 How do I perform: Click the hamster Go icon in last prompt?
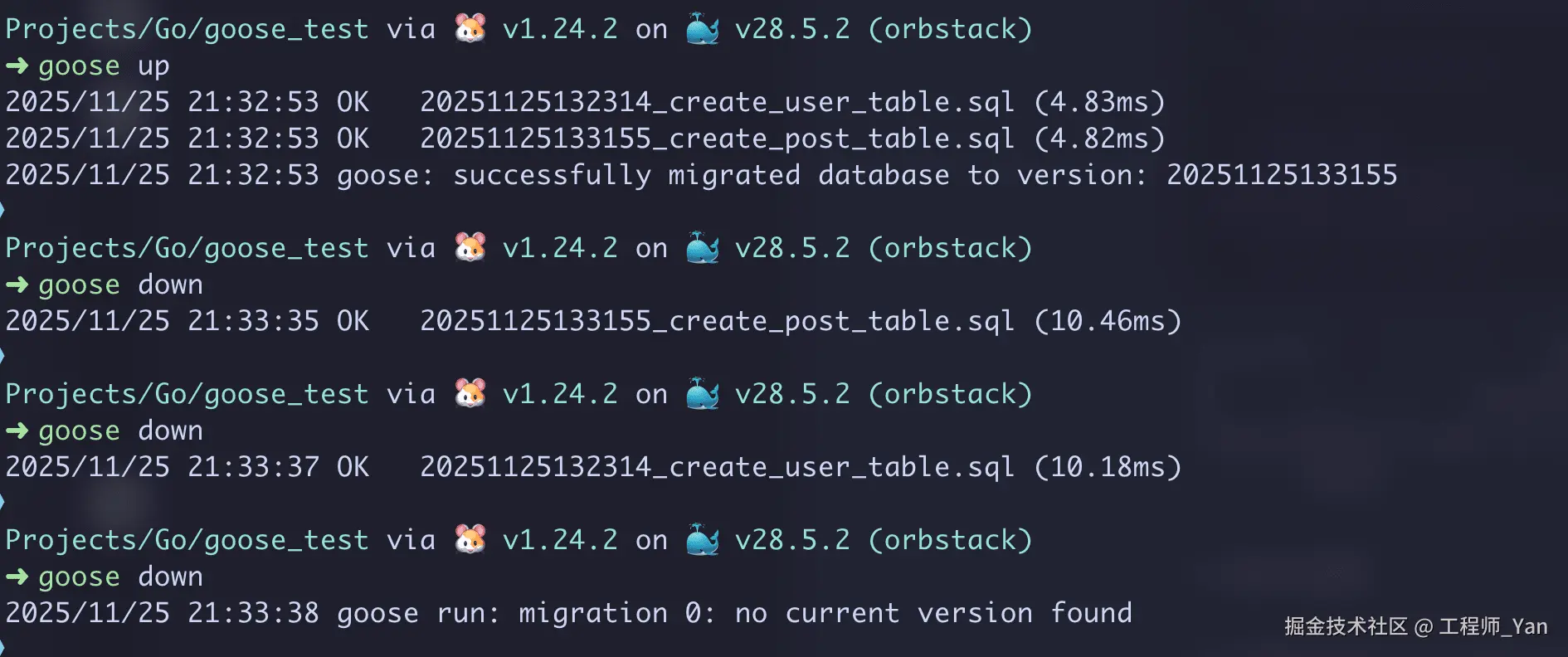[x=470, y=539]
